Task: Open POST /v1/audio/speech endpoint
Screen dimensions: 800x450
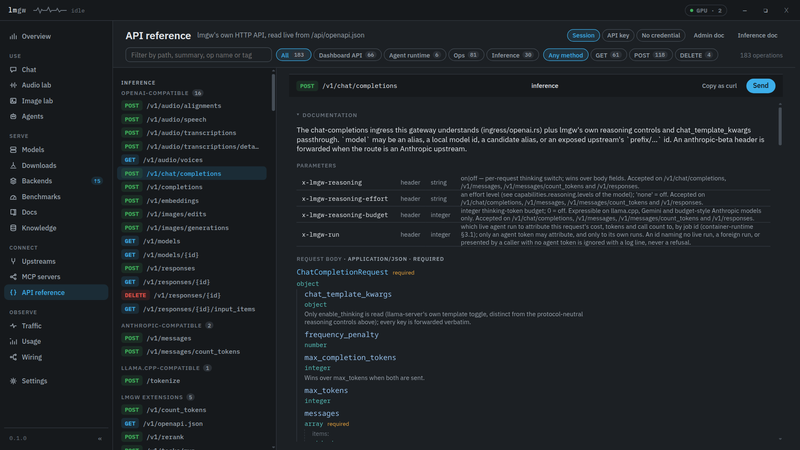Action: point(192,119)
